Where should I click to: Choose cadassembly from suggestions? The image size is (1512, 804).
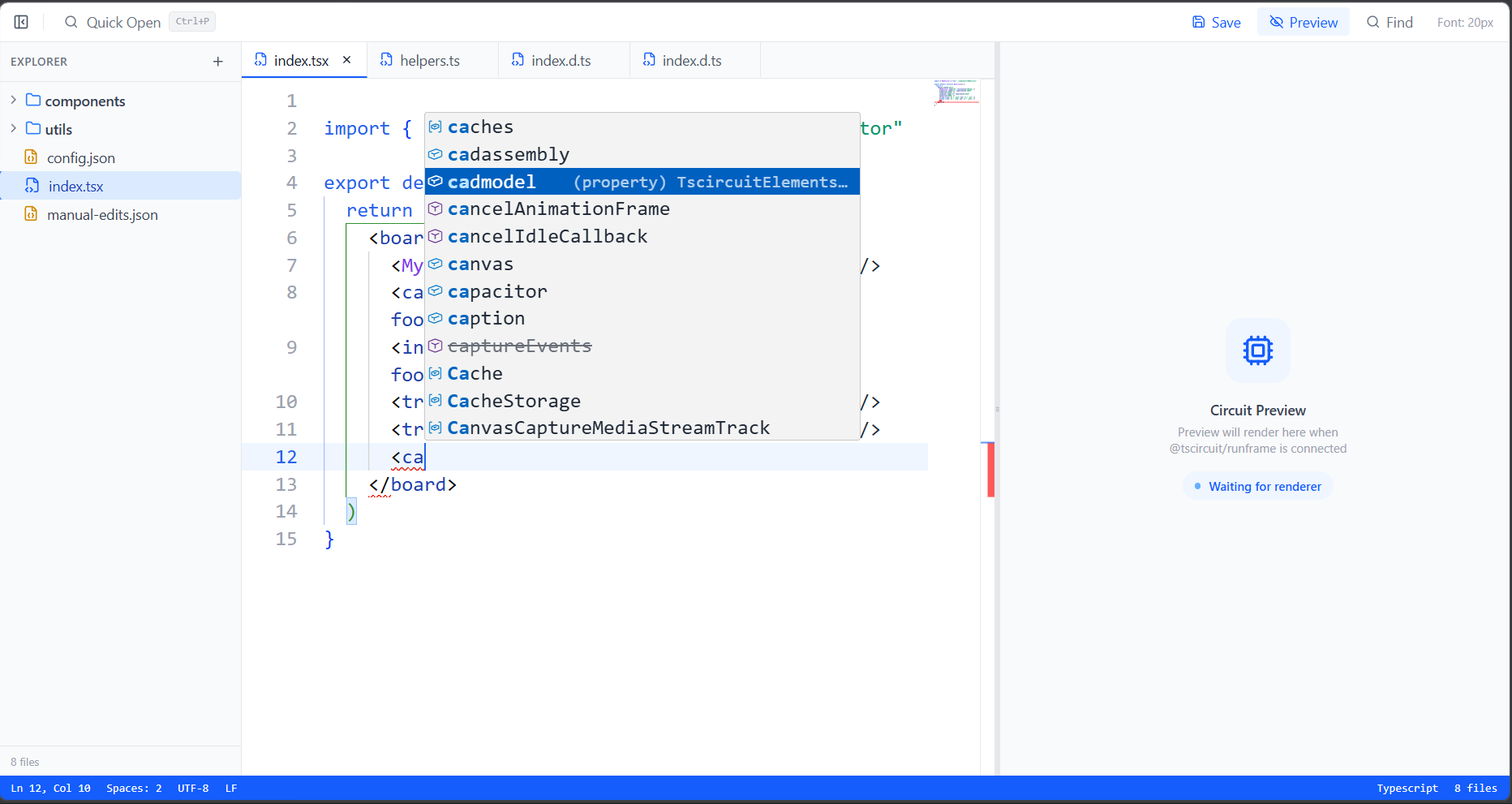[x=642, y=154]
